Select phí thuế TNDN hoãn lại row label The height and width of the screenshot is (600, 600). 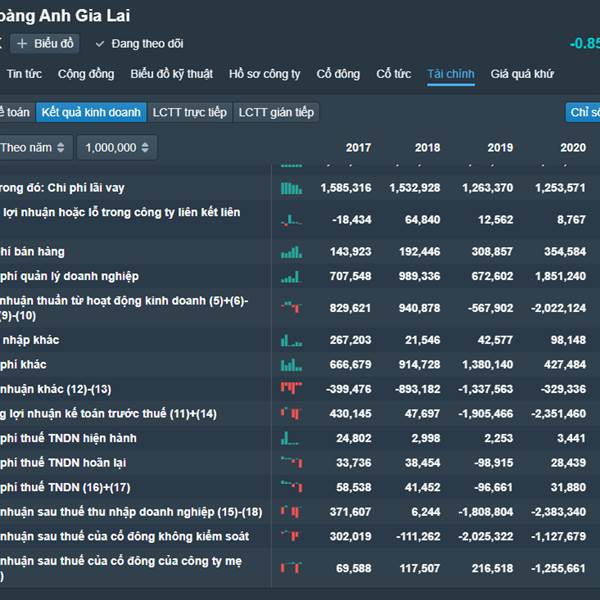coord(63,463)
